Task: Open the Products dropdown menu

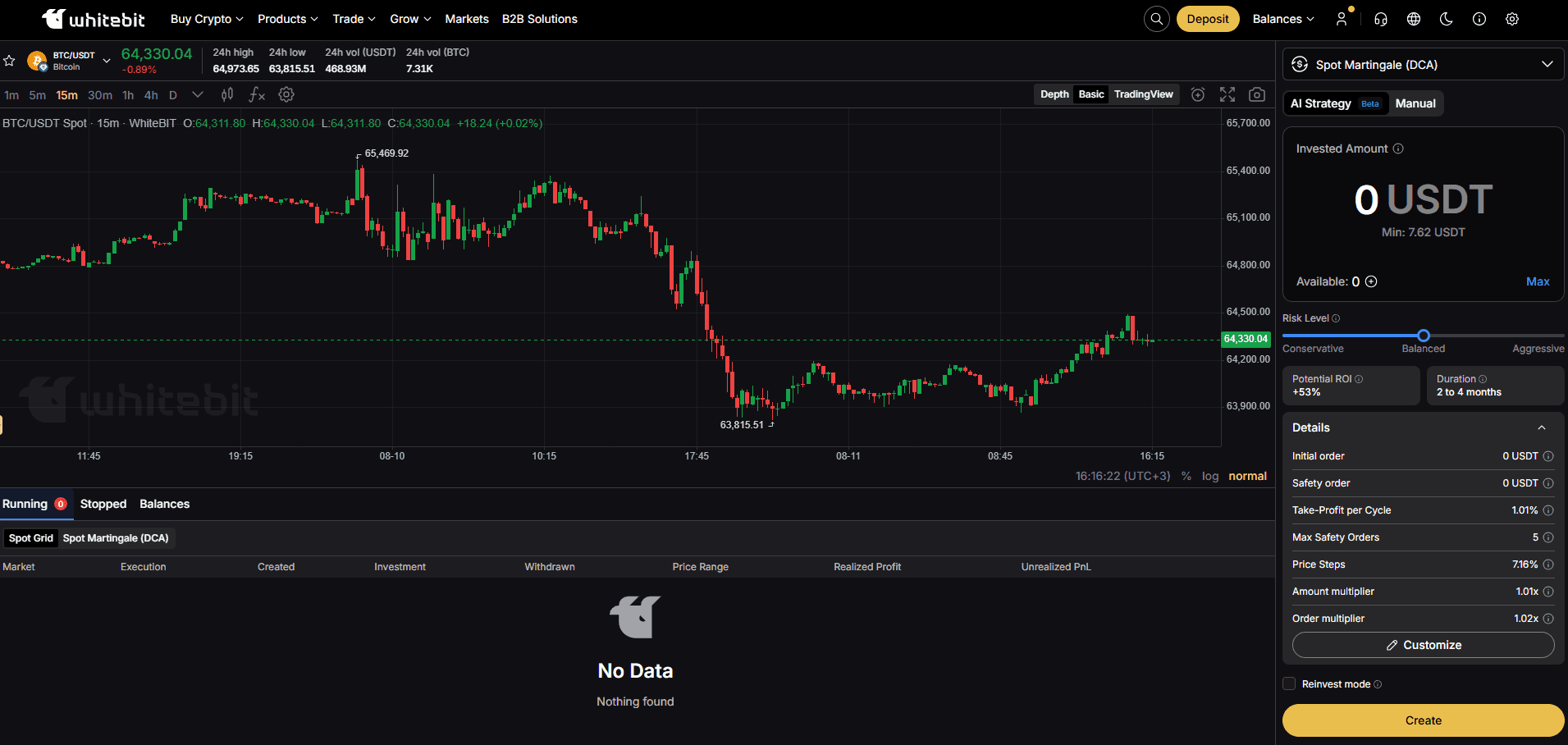Action: 287,19
